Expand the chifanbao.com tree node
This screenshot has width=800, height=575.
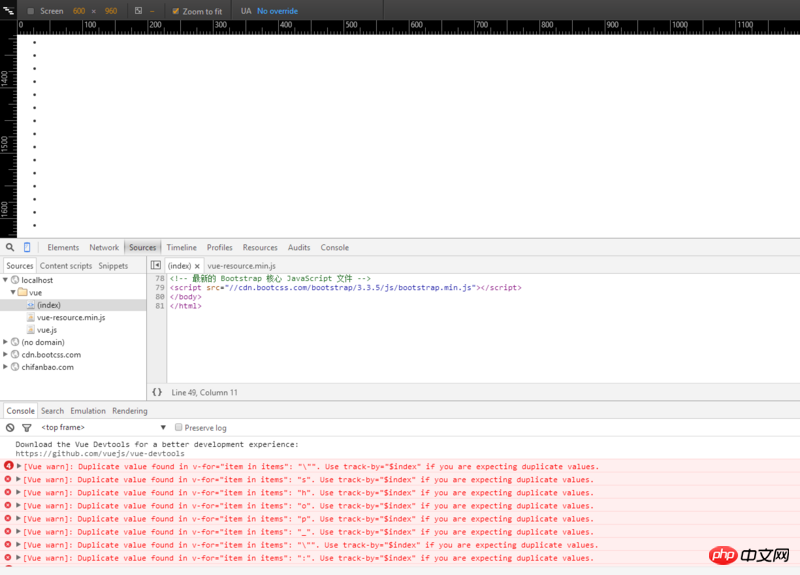coord(6,366)
